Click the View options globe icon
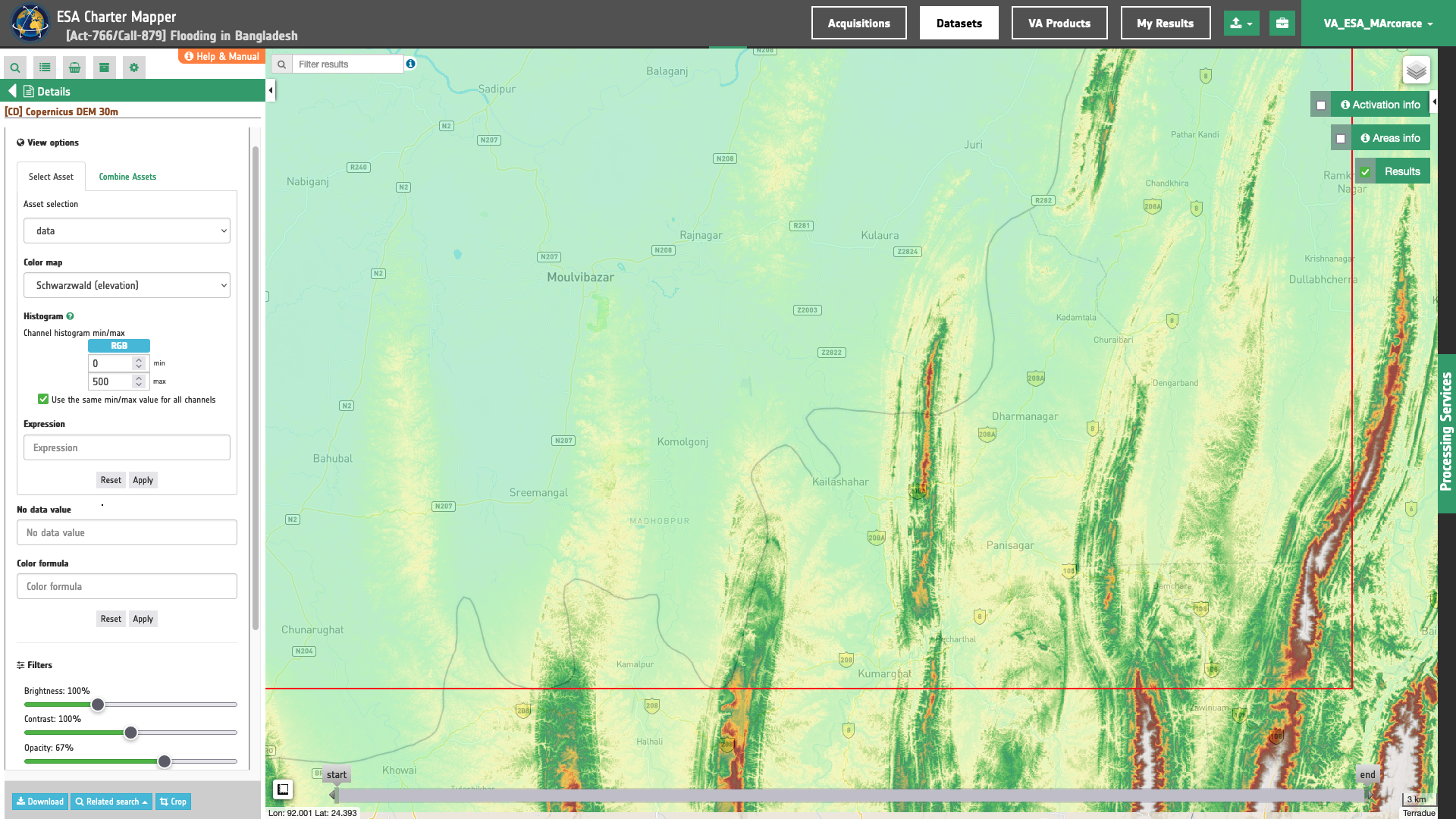 tap(20, 143)
